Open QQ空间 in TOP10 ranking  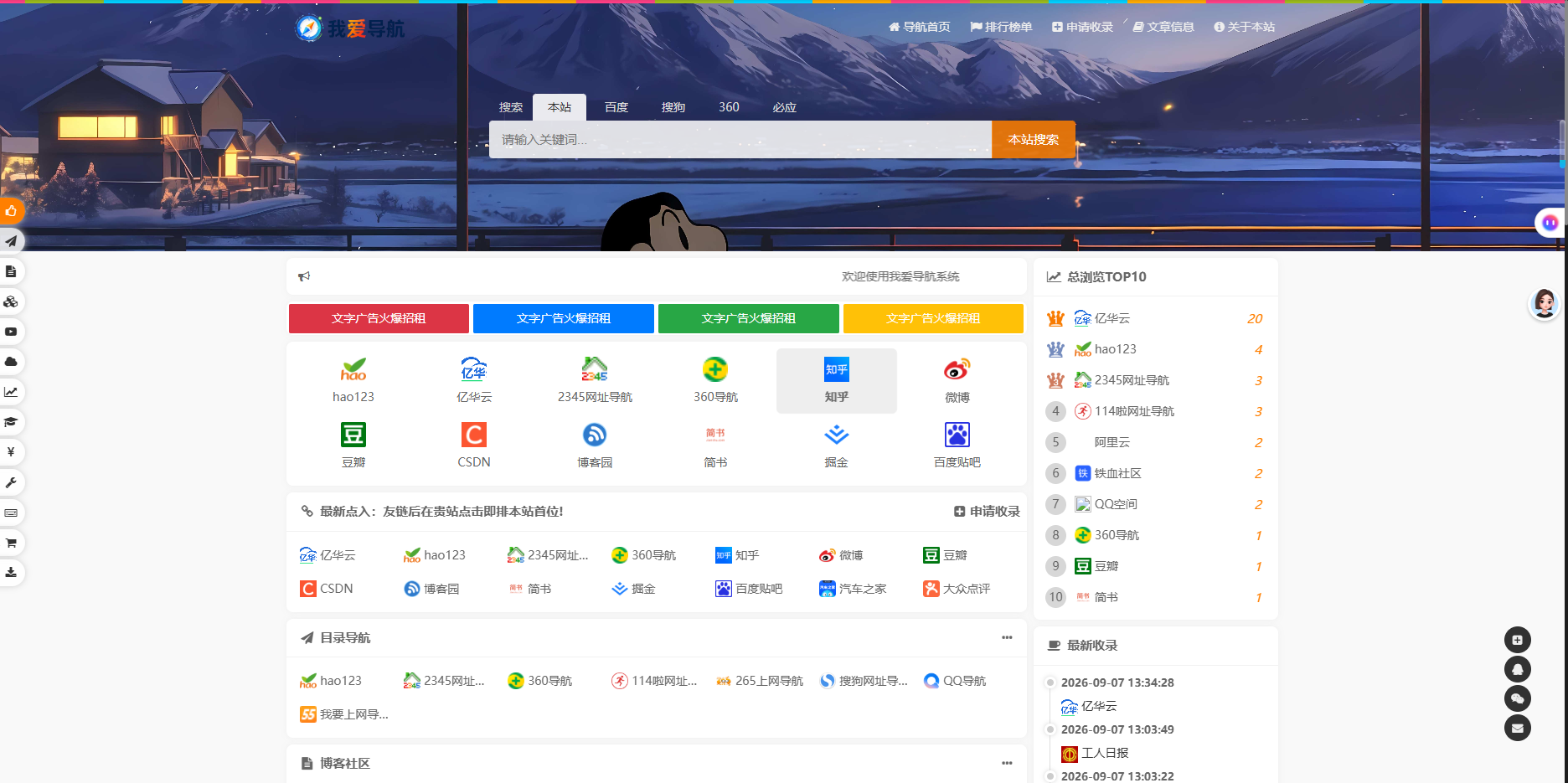(x=1106, y=504)
